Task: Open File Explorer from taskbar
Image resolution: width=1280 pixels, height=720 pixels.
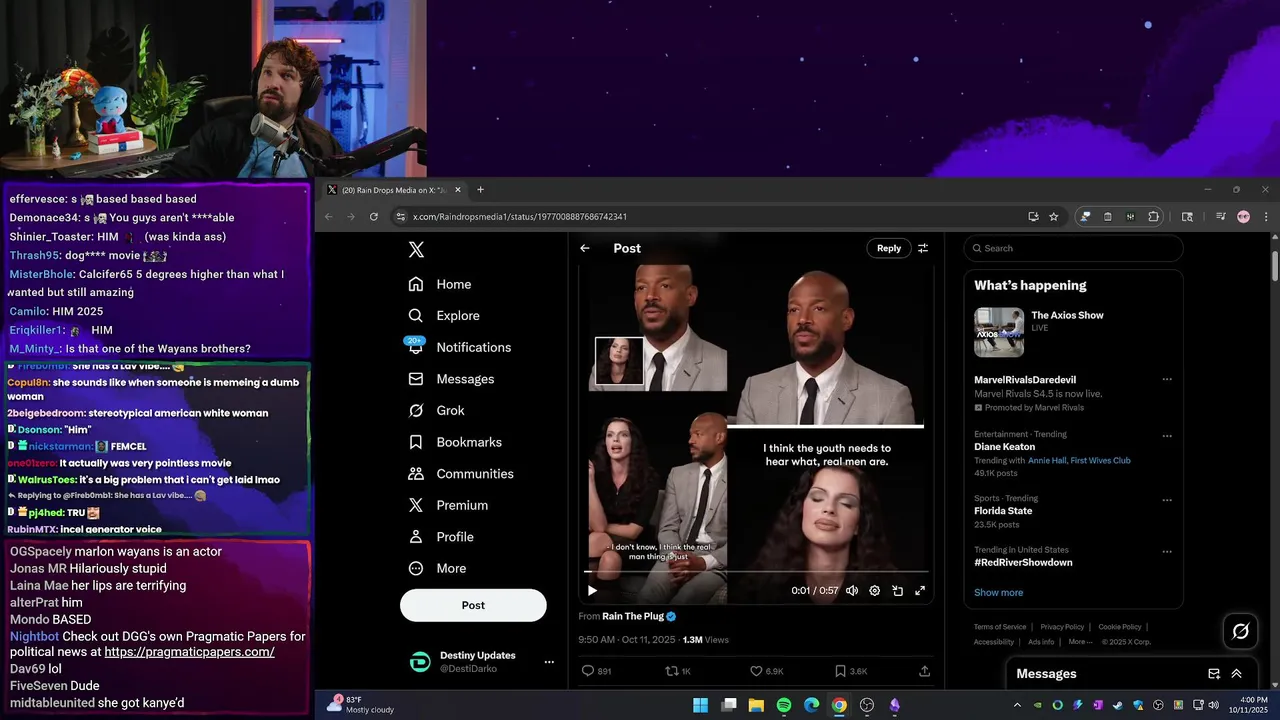Action: [756, 705]
